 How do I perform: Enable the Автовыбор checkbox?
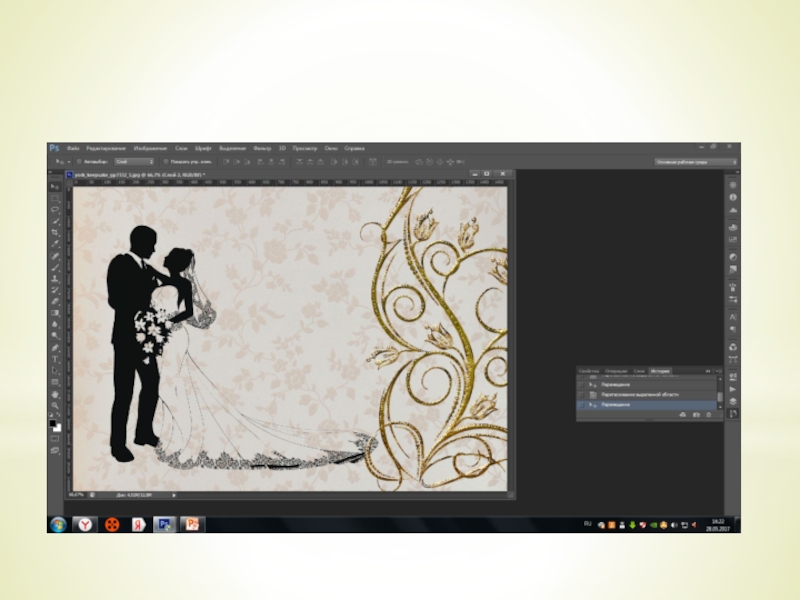[79, 162]
